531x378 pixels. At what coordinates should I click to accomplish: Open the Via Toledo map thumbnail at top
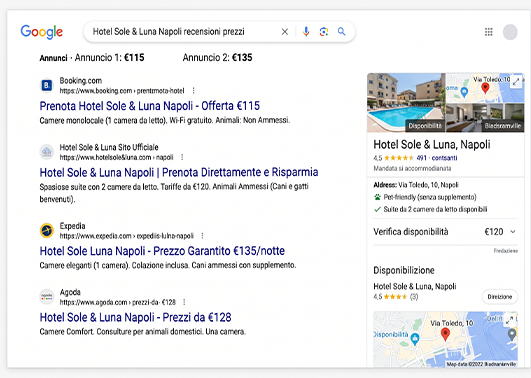coord(485,88)
